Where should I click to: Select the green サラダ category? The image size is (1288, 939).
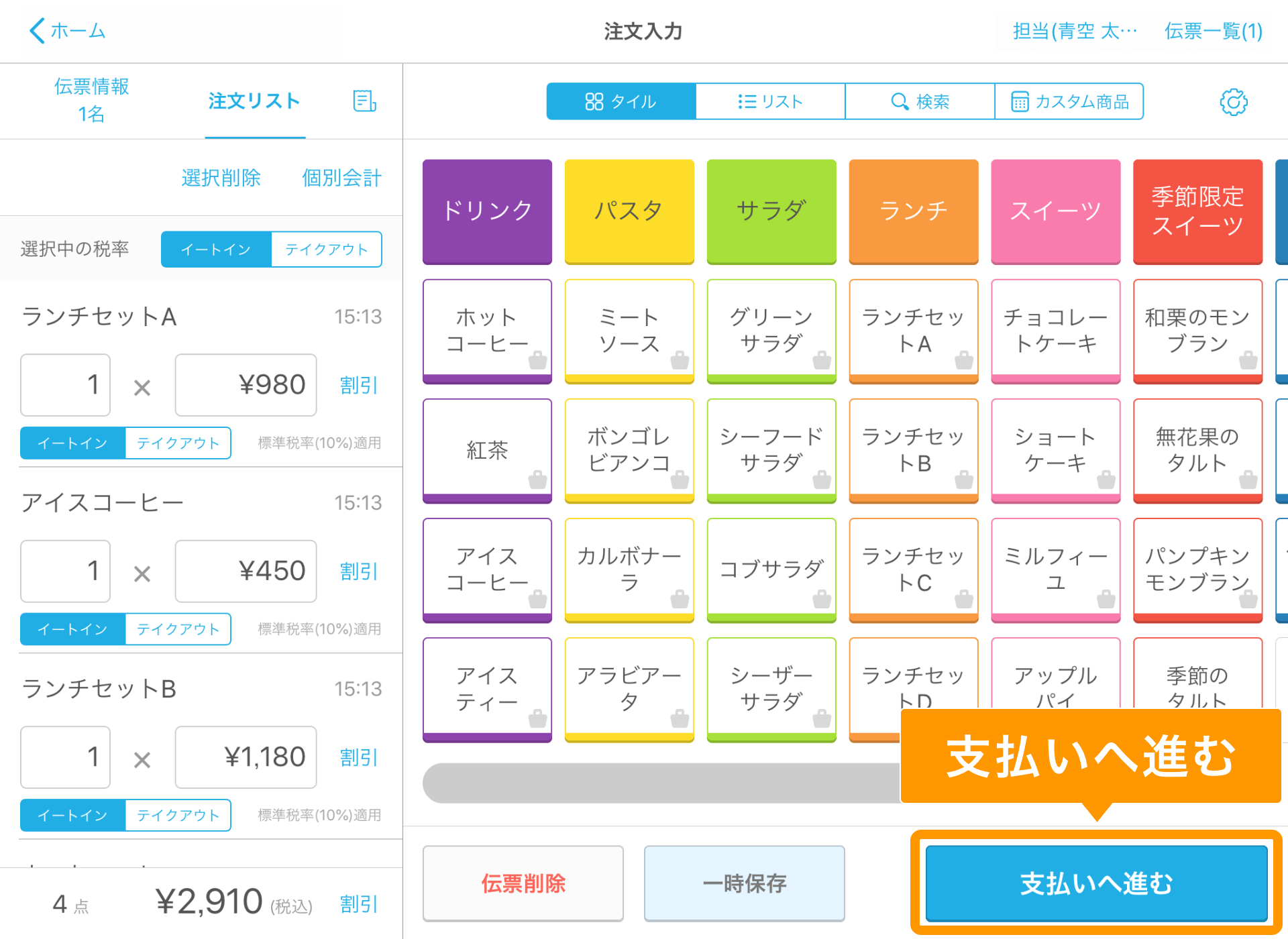[x=771, y=211]
